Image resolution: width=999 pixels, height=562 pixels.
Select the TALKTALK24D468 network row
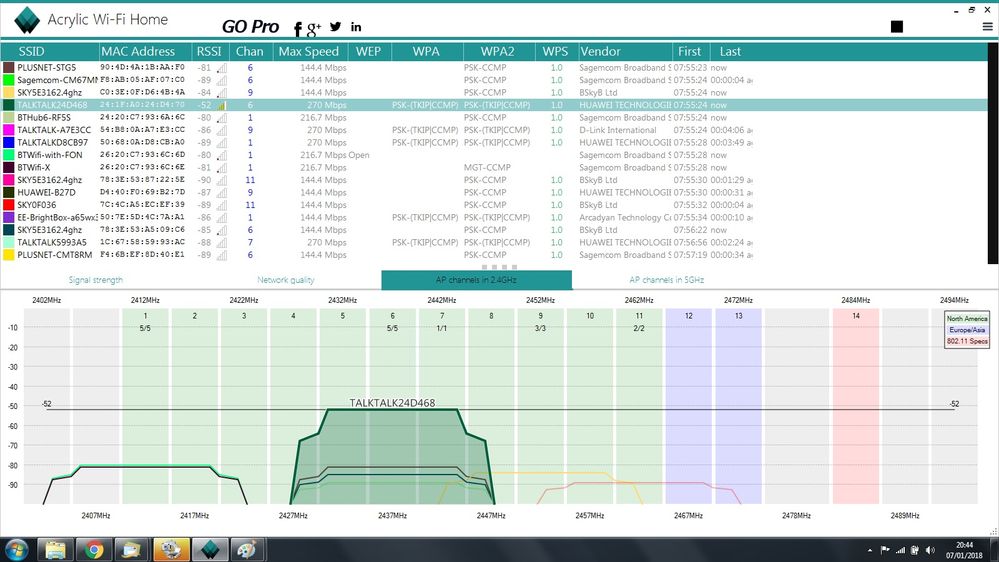click(494, 105)
